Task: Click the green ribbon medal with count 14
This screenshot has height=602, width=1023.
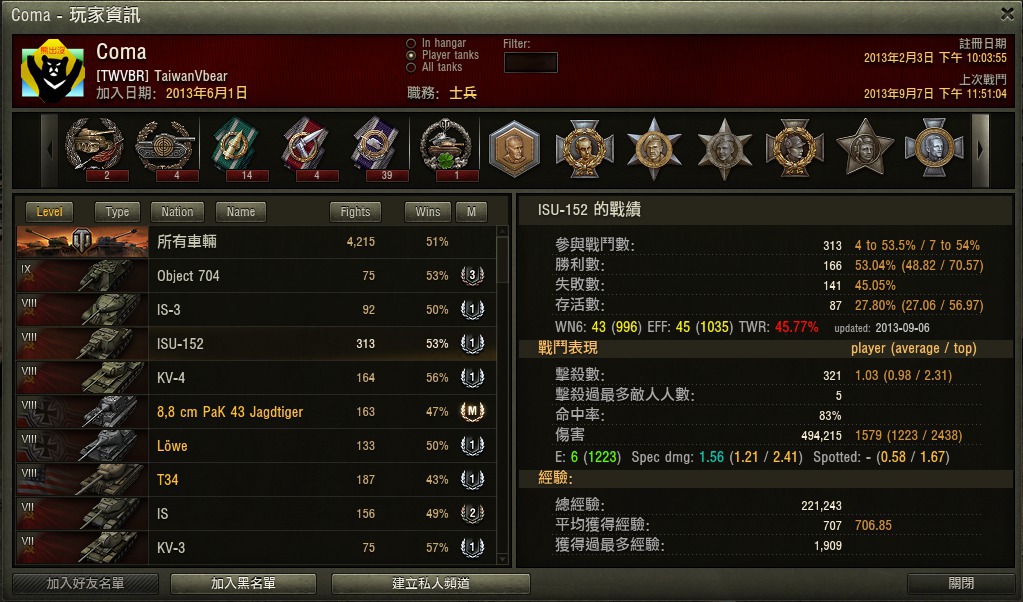Action: click(236, 149)
